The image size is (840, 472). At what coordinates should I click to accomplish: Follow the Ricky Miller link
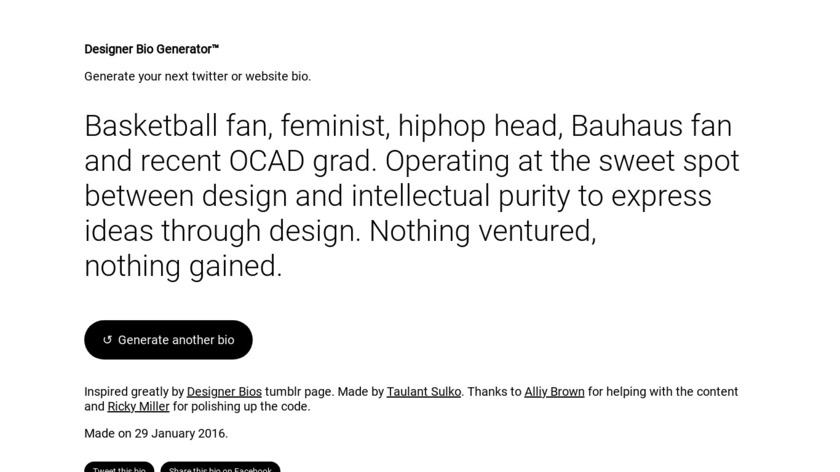pyautogui.click(x=138, y=407)
